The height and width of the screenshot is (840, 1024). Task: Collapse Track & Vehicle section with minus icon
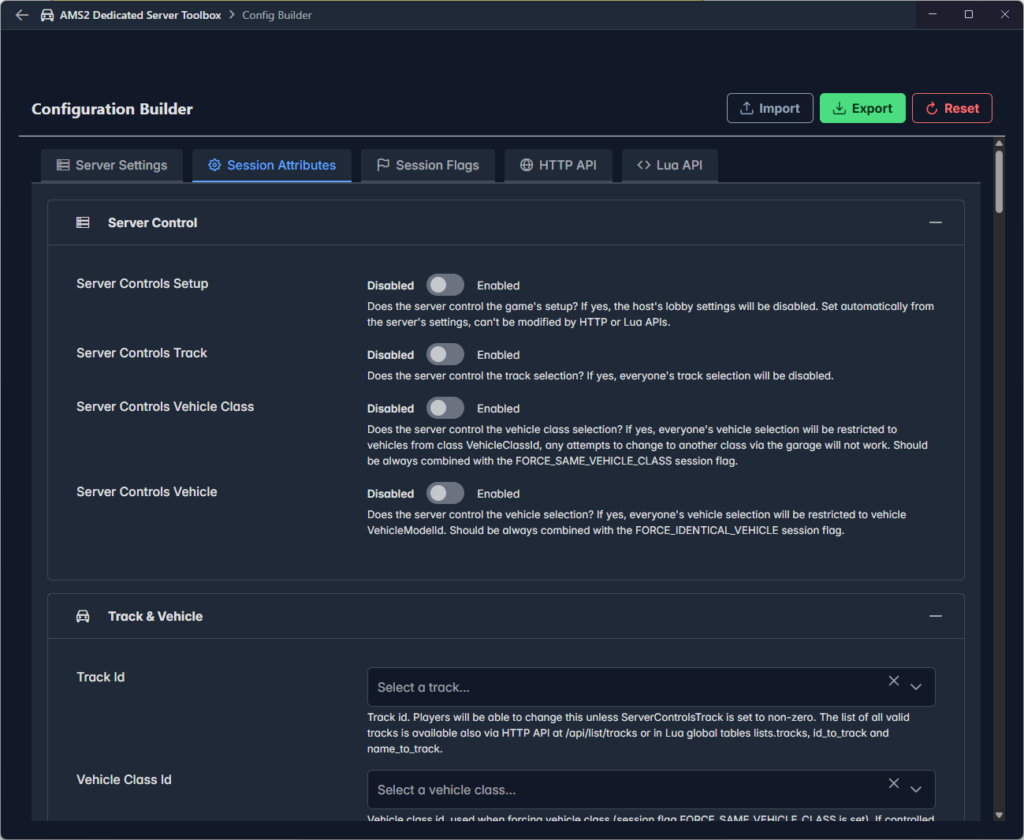coord(935,617)
